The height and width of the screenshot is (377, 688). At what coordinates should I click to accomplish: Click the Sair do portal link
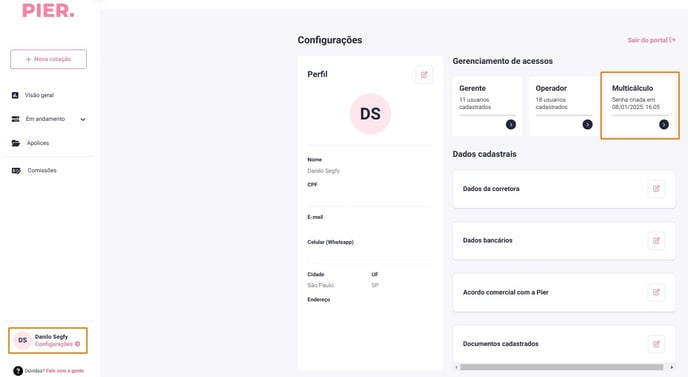pyautogui.click(x=651, y=40)
